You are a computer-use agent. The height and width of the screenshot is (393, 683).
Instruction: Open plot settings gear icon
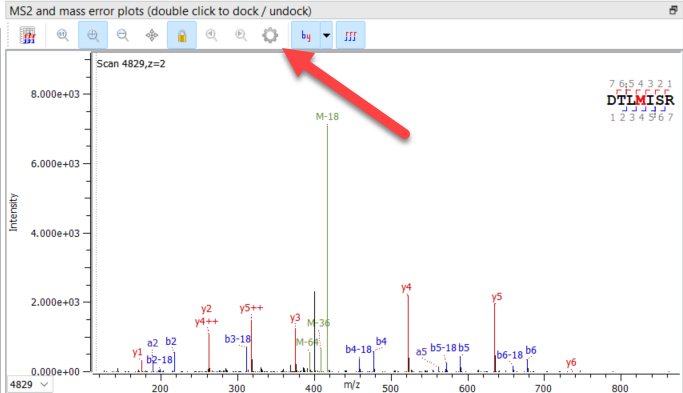click(x=270, y=35)
